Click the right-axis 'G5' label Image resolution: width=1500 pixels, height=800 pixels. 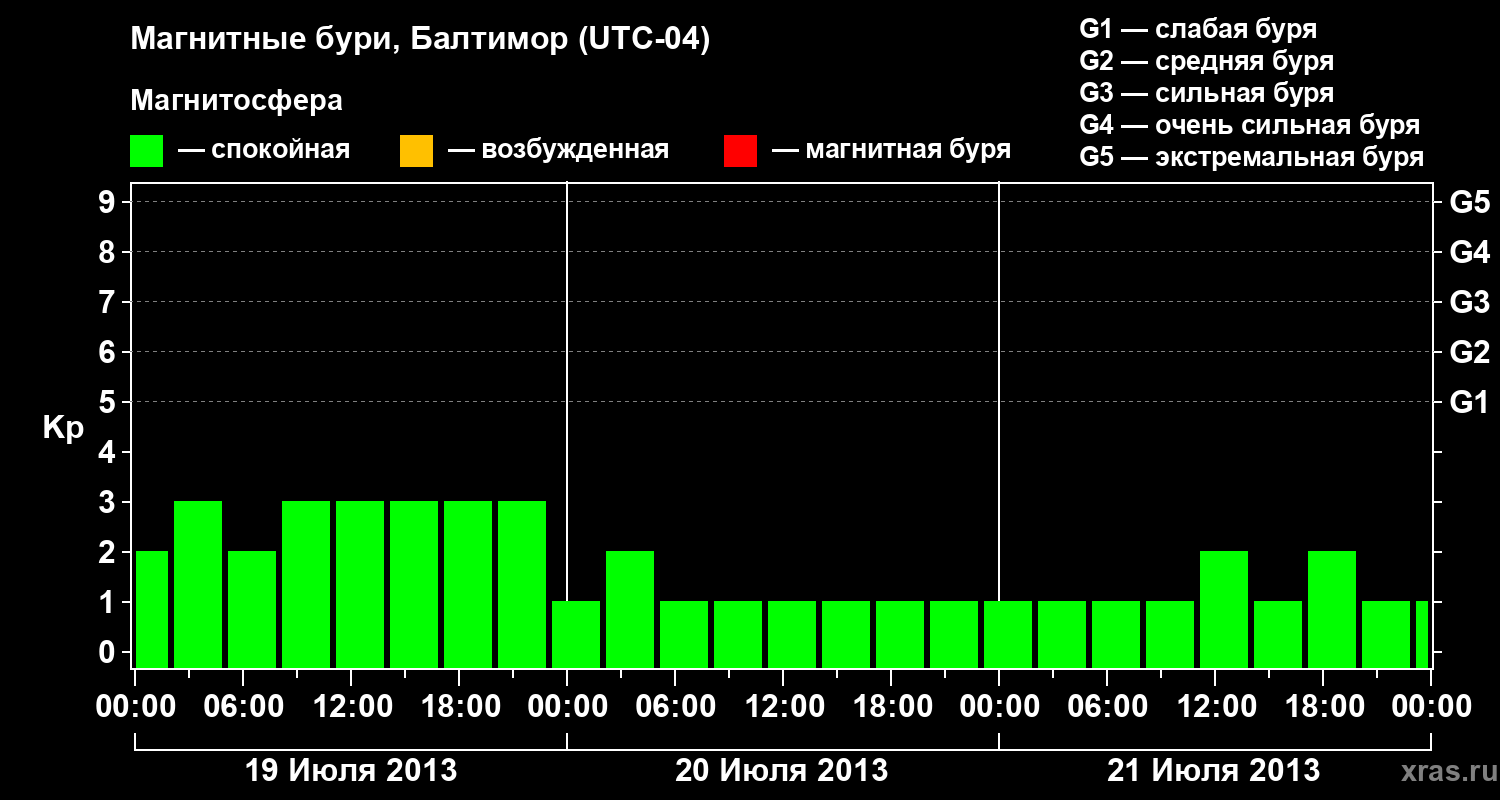1469,202
